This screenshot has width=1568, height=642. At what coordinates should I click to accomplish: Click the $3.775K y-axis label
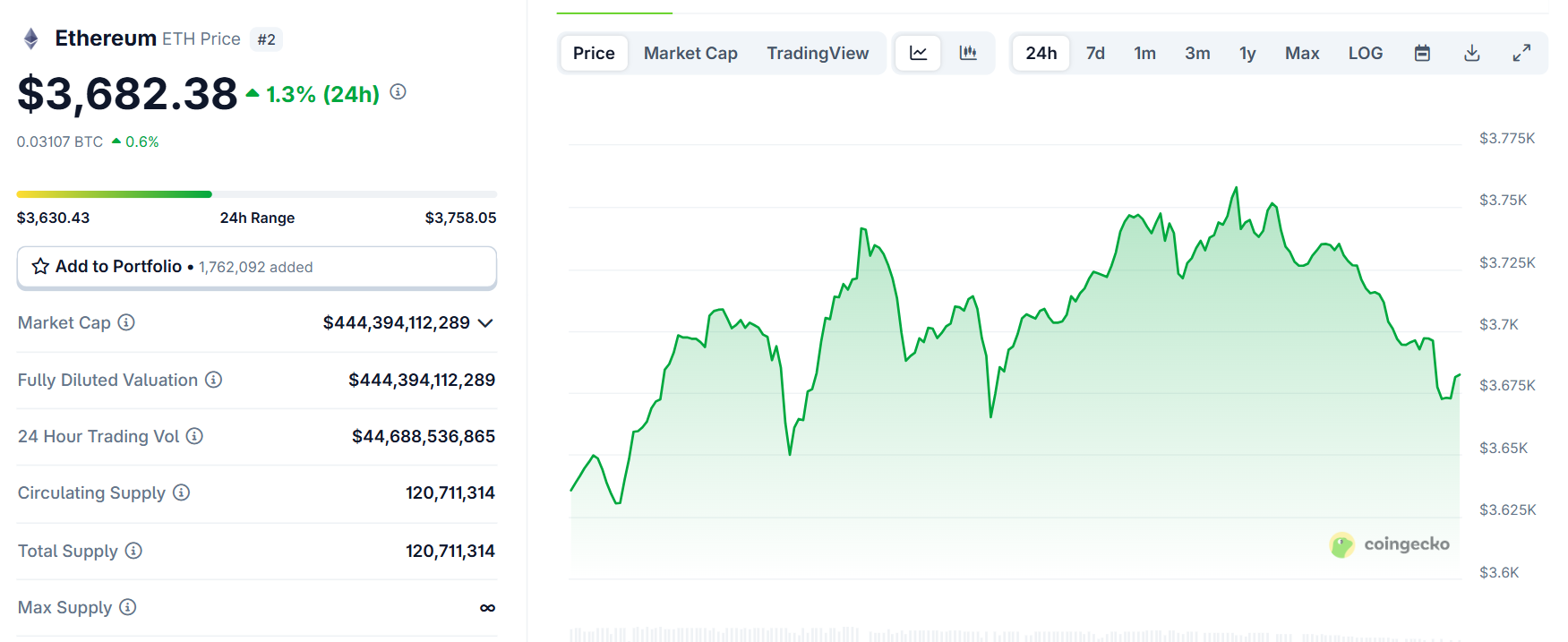pos(1507,138)
